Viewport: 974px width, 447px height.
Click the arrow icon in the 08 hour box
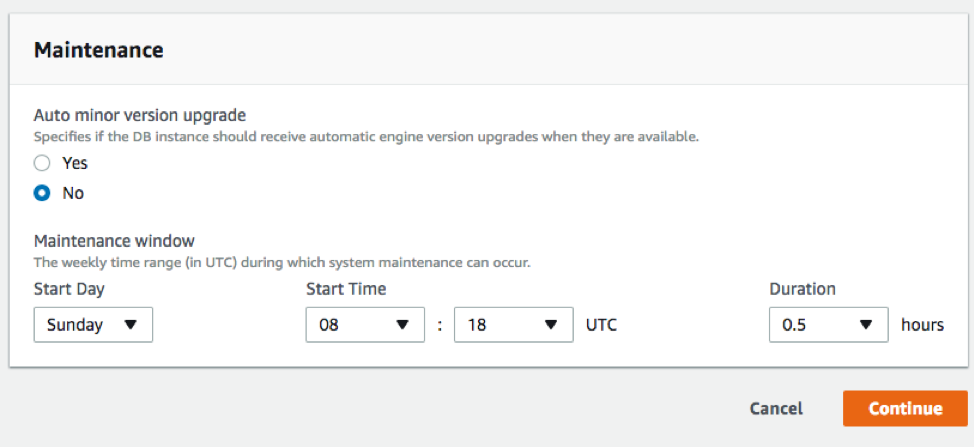coord(403,325)
